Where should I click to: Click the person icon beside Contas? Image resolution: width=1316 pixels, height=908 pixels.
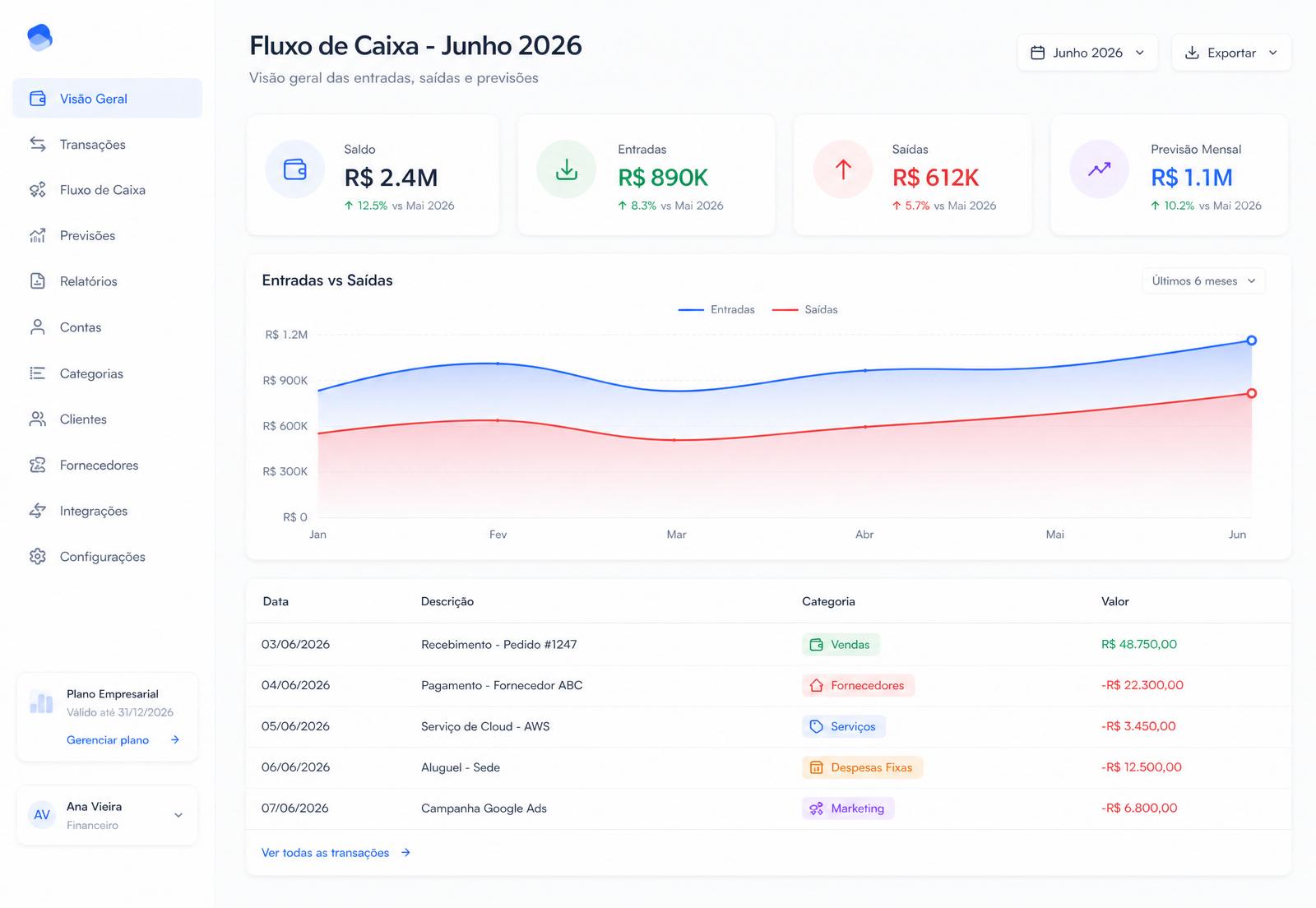tap(38, 327)
